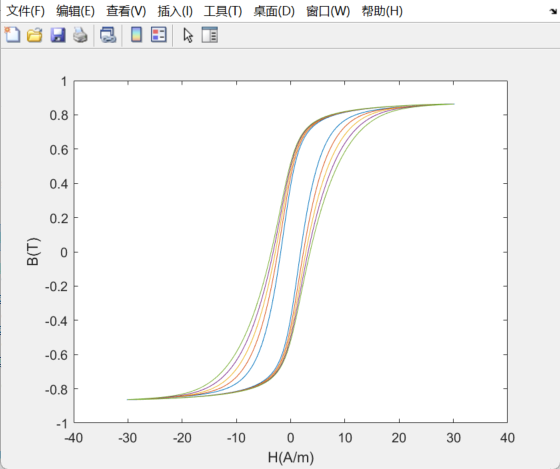Open a file using the folder icon

click(x=35, y=35)
